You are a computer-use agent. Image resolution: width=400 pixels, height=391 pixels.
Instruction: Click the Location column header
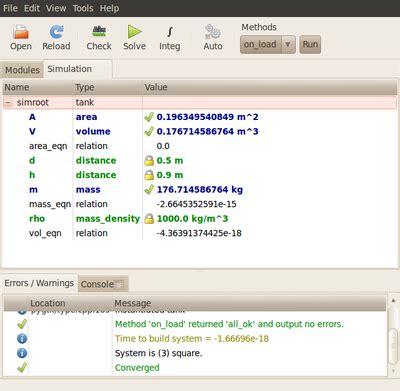(x=70, y=303)
